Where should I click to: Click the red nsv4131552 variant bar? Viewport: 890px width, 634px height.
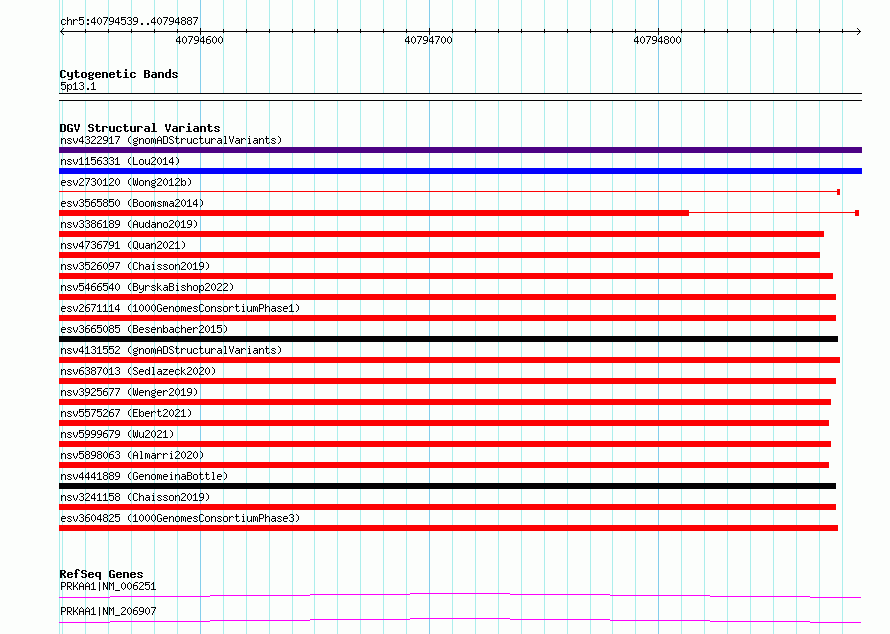click(x=450, y=360)
